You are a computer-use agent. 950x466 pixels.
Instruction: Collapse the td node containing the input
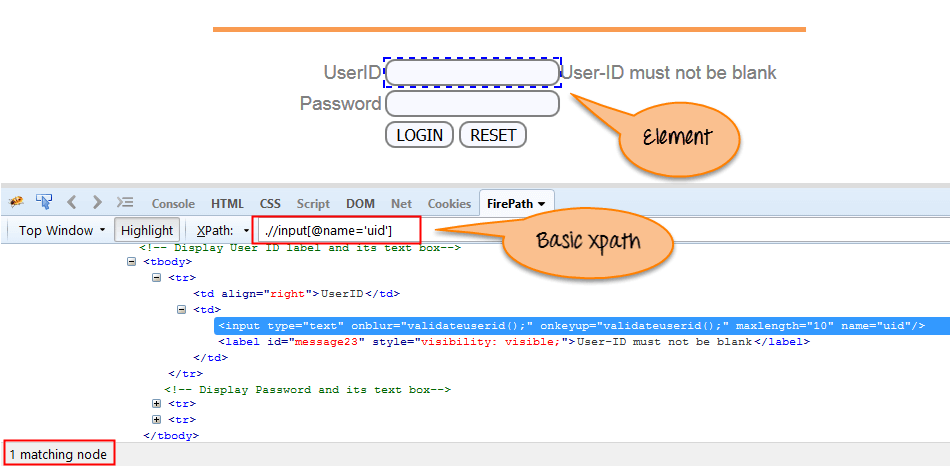coord(182,310)
